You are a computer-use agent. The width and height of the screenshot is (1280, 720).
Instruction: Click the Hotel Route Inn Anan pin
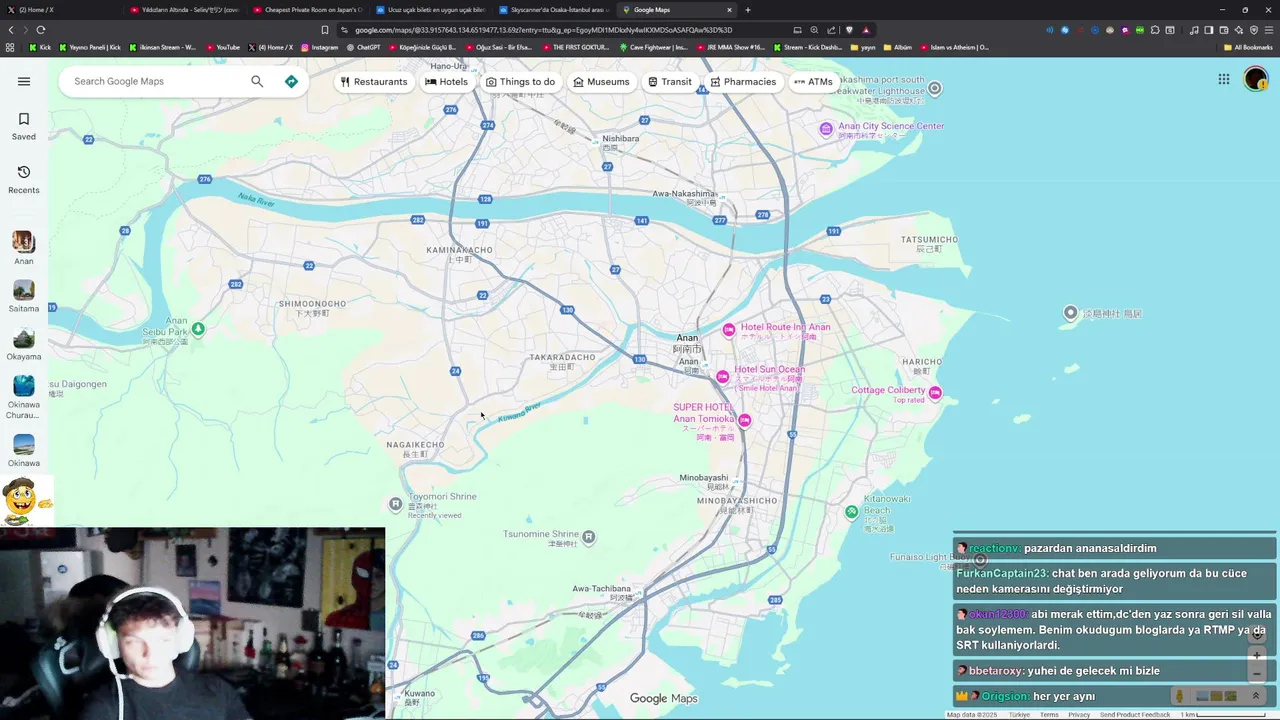(x=729, y=329)
